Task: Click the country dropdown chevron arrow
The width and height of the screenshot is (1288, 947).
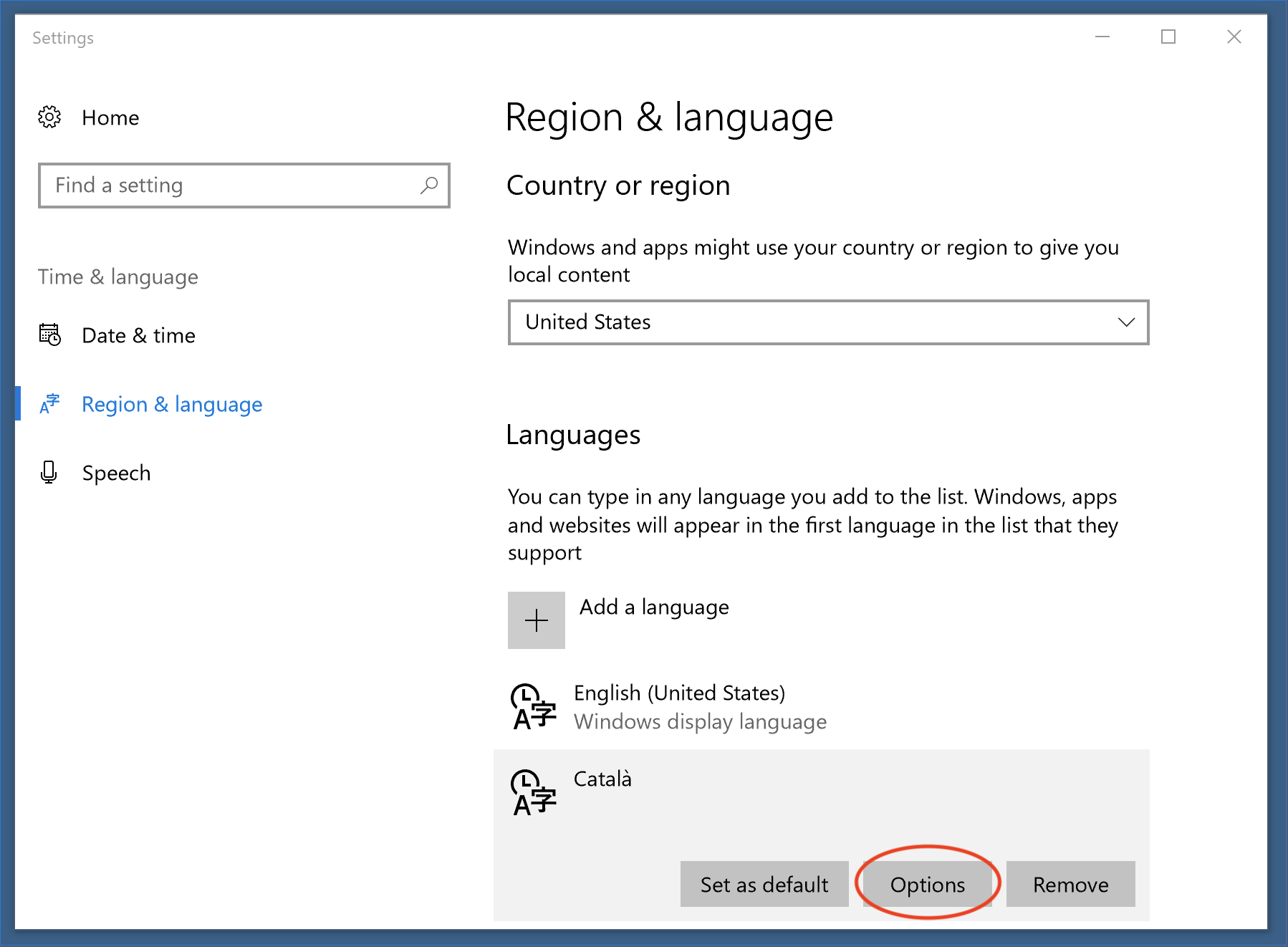Action: point(1126,322)
